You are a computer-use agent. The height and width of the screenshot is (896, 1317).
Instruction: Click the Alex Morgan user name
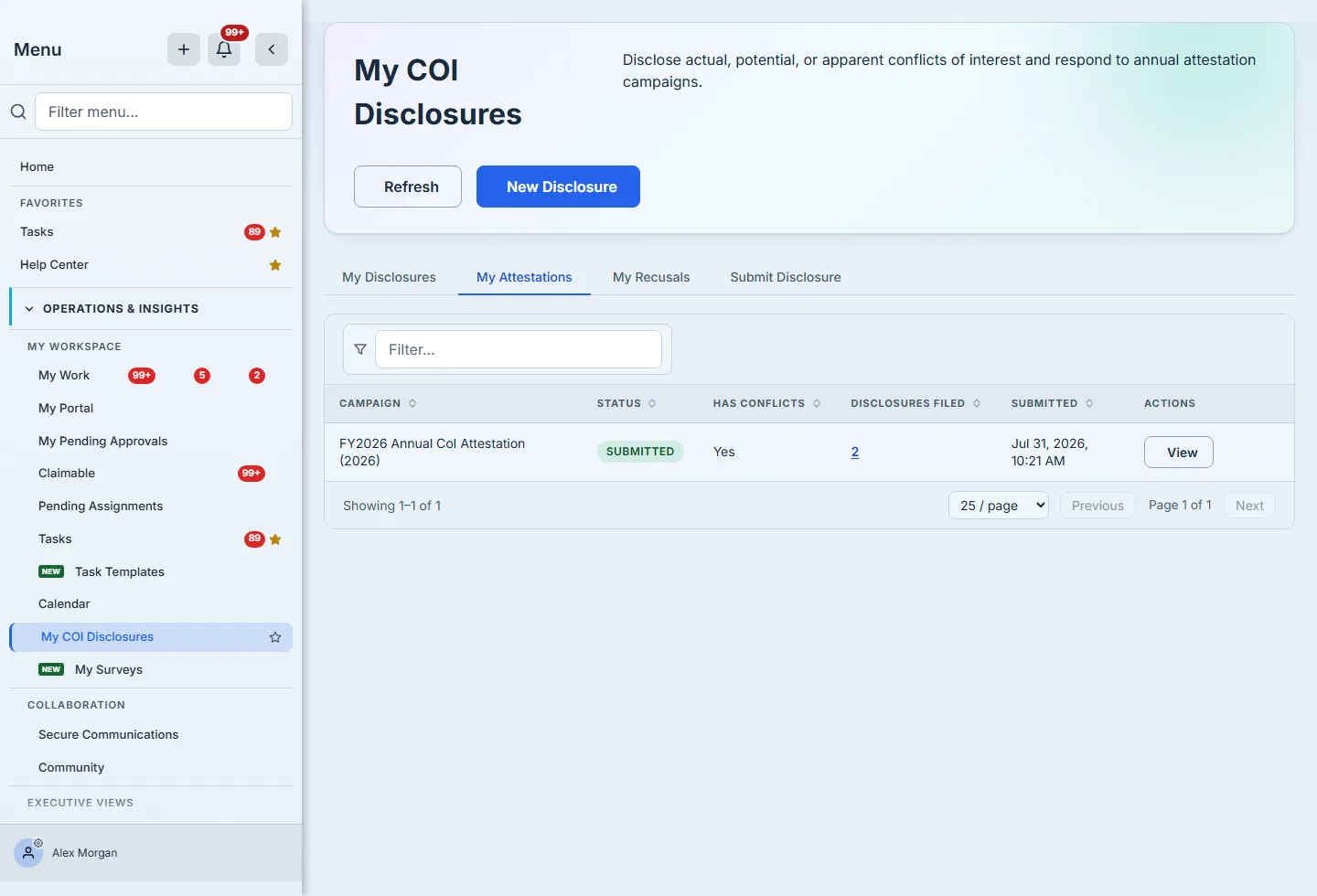[x=85, y=853]
